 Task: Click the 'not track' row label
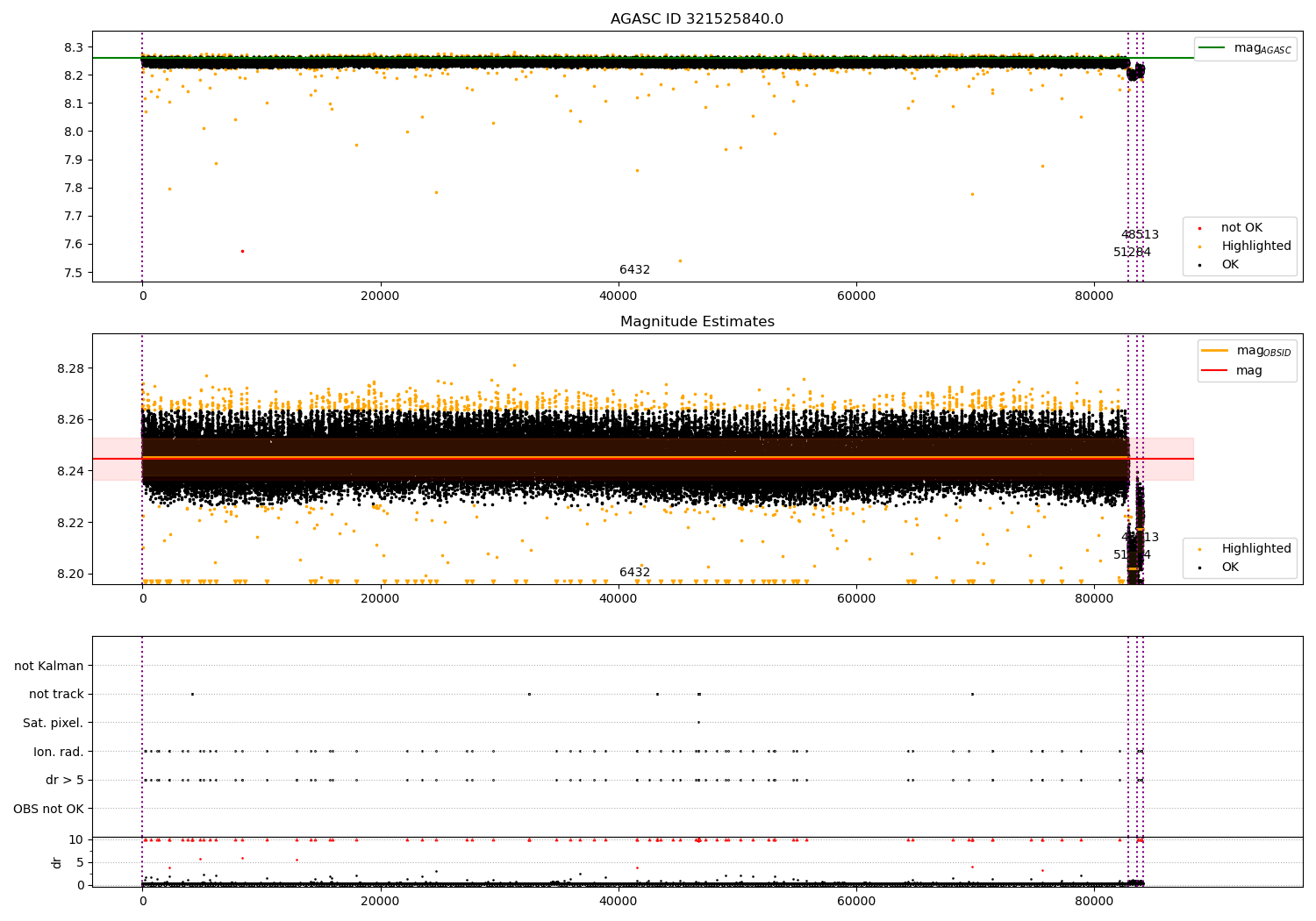coord(56,694)
